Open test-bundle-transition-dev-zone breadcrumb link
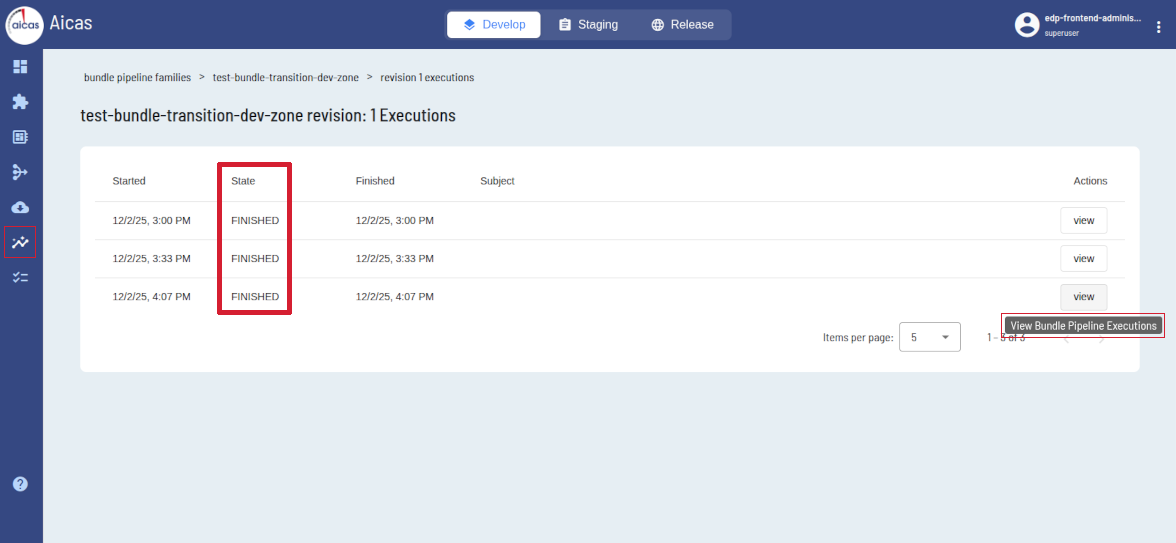The width and height of the screenshot is (1176, 543). [x=285, y=77]
